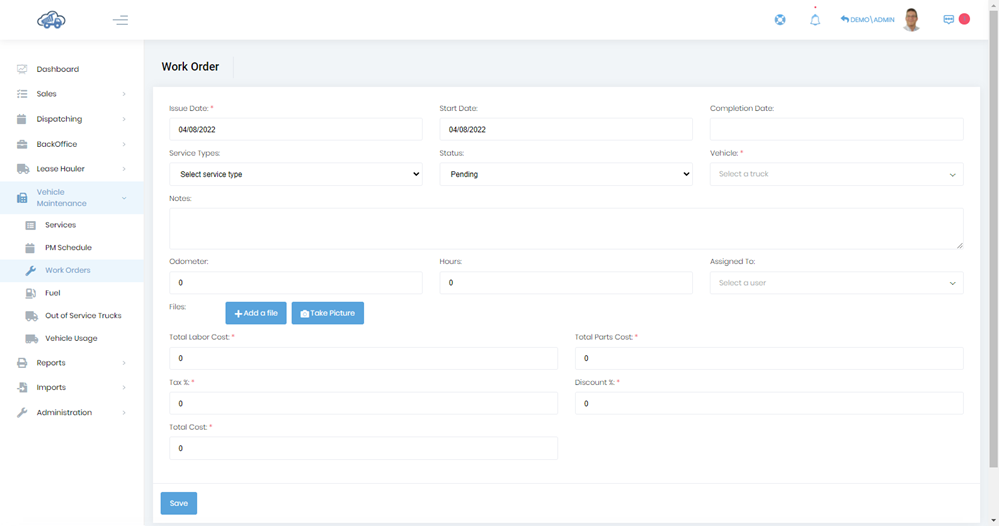Click the Take Picture button

(x=327, y=313)
